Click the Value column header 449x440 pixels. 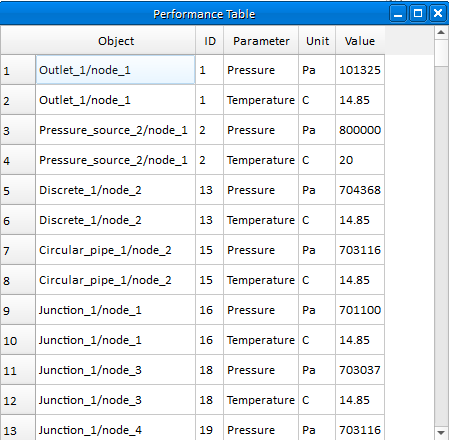click(360, 41)
